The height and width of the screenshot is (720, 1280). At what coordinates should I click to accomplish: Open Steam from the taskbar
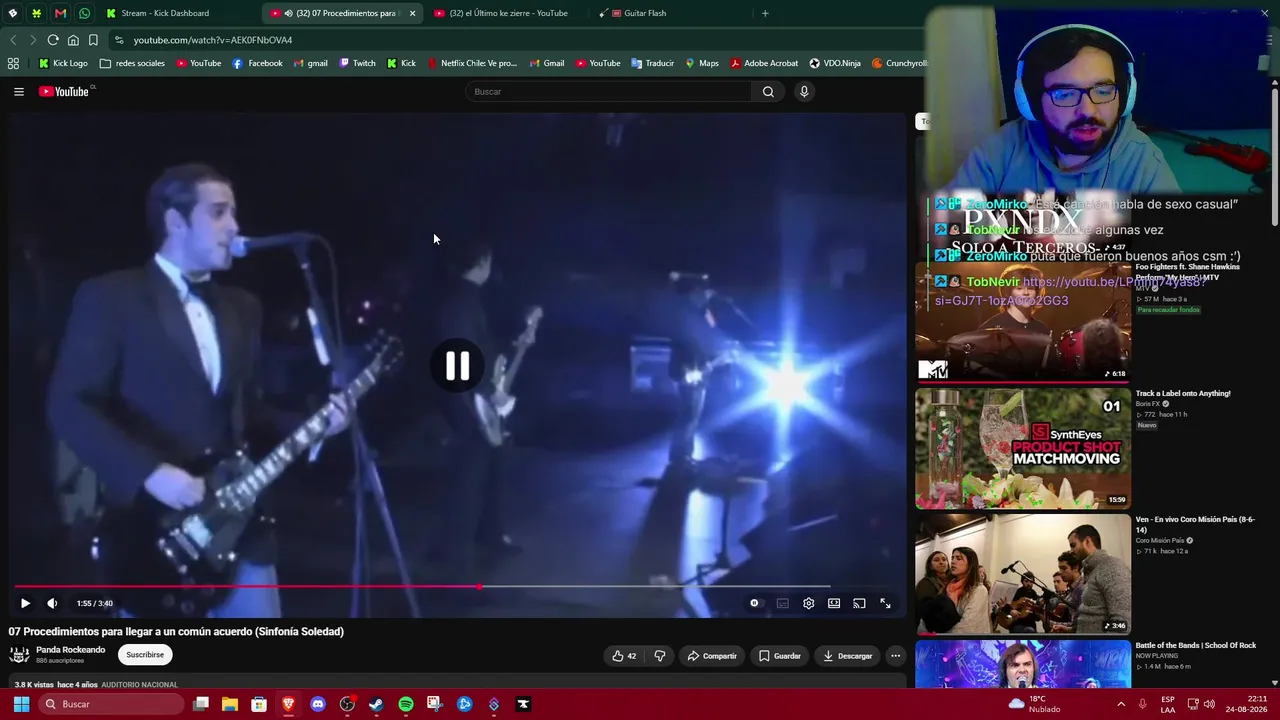(376, 704)
